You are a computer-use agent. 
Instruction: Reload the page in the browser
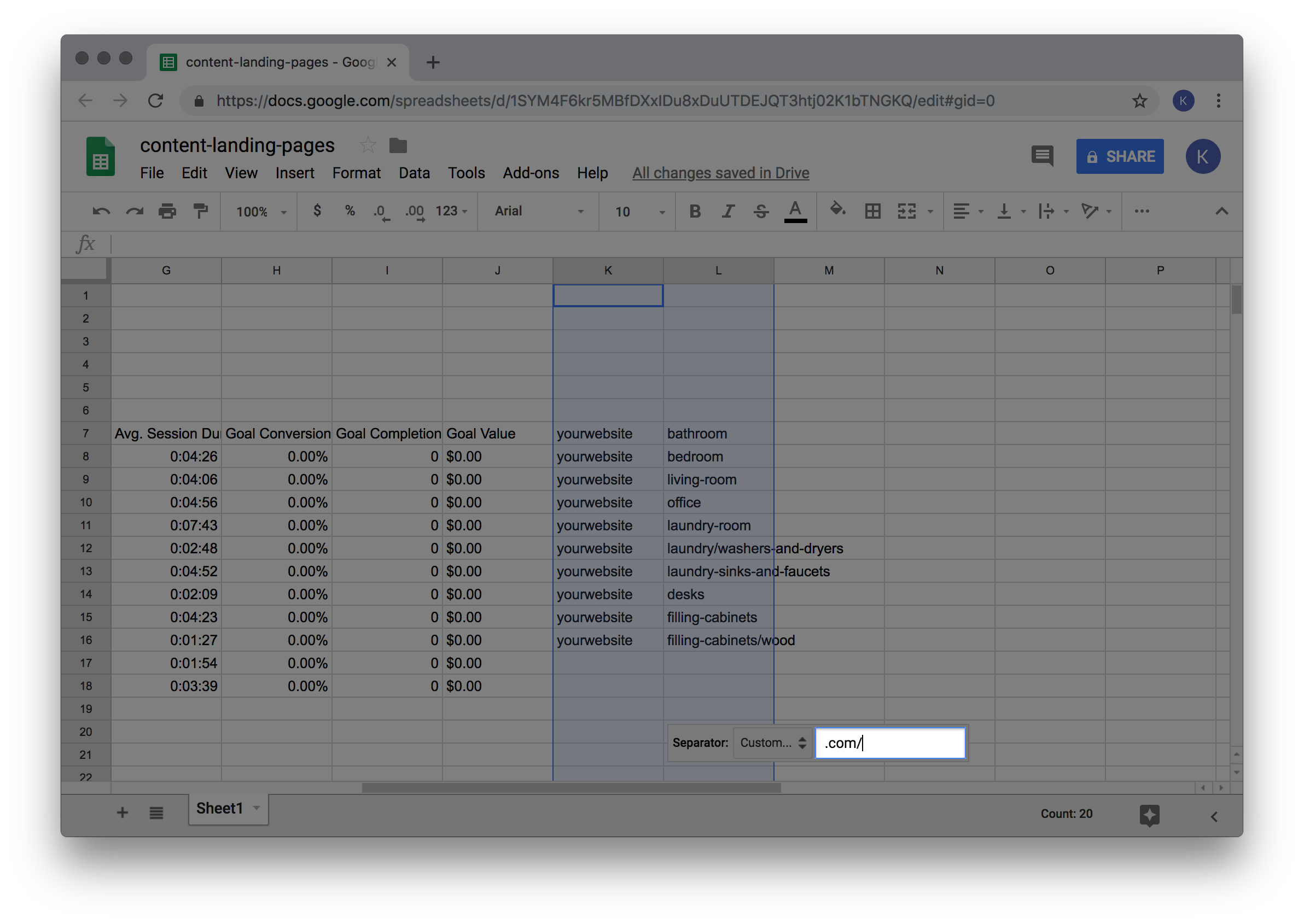[x=155, y=101]
